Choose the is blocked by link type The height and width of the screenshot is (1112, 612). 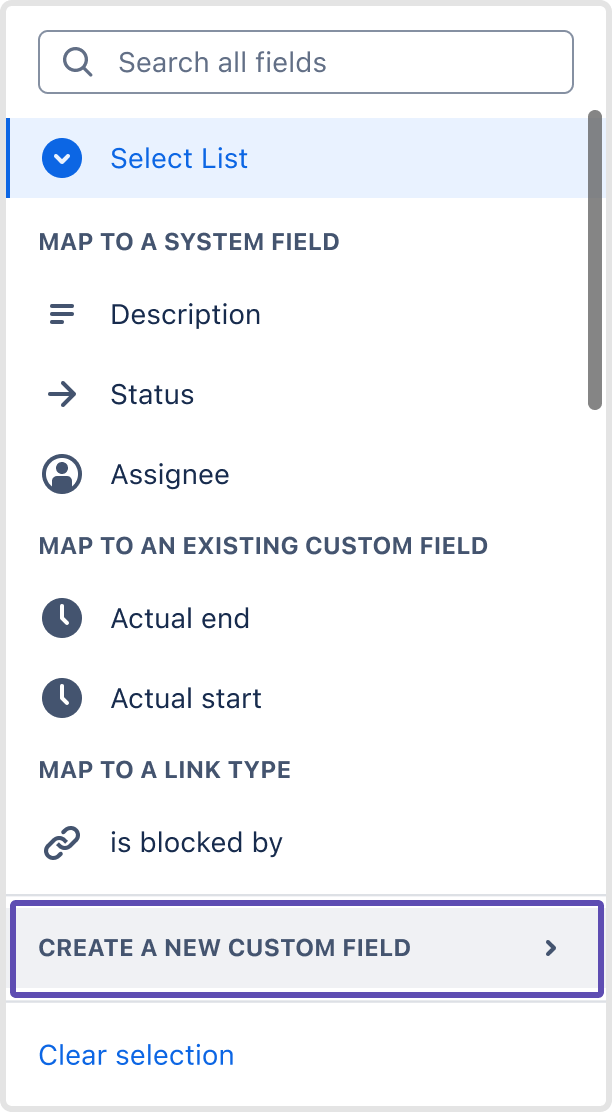pos(296,843)
